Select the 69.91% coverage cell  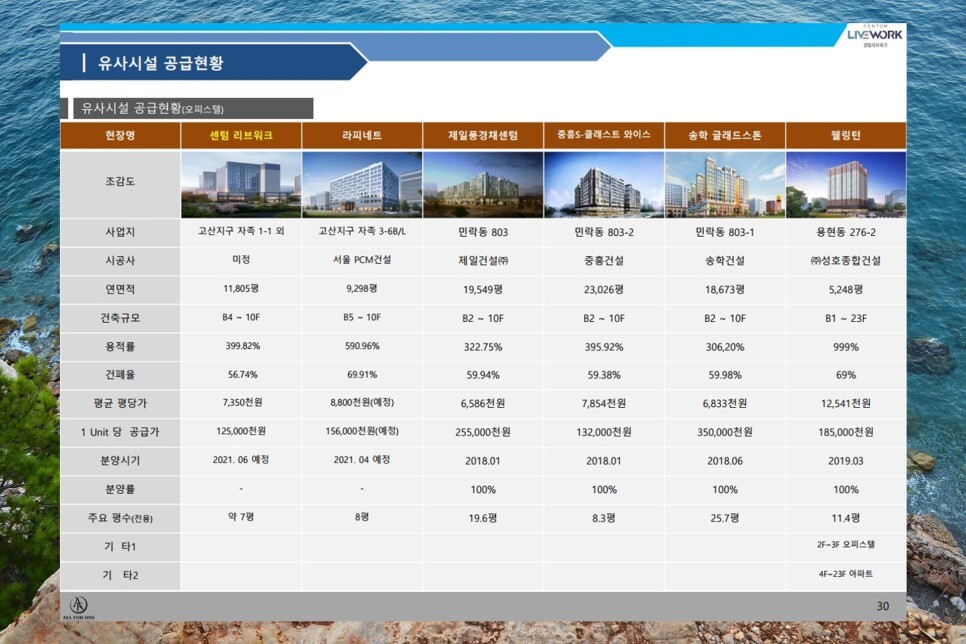362,374
